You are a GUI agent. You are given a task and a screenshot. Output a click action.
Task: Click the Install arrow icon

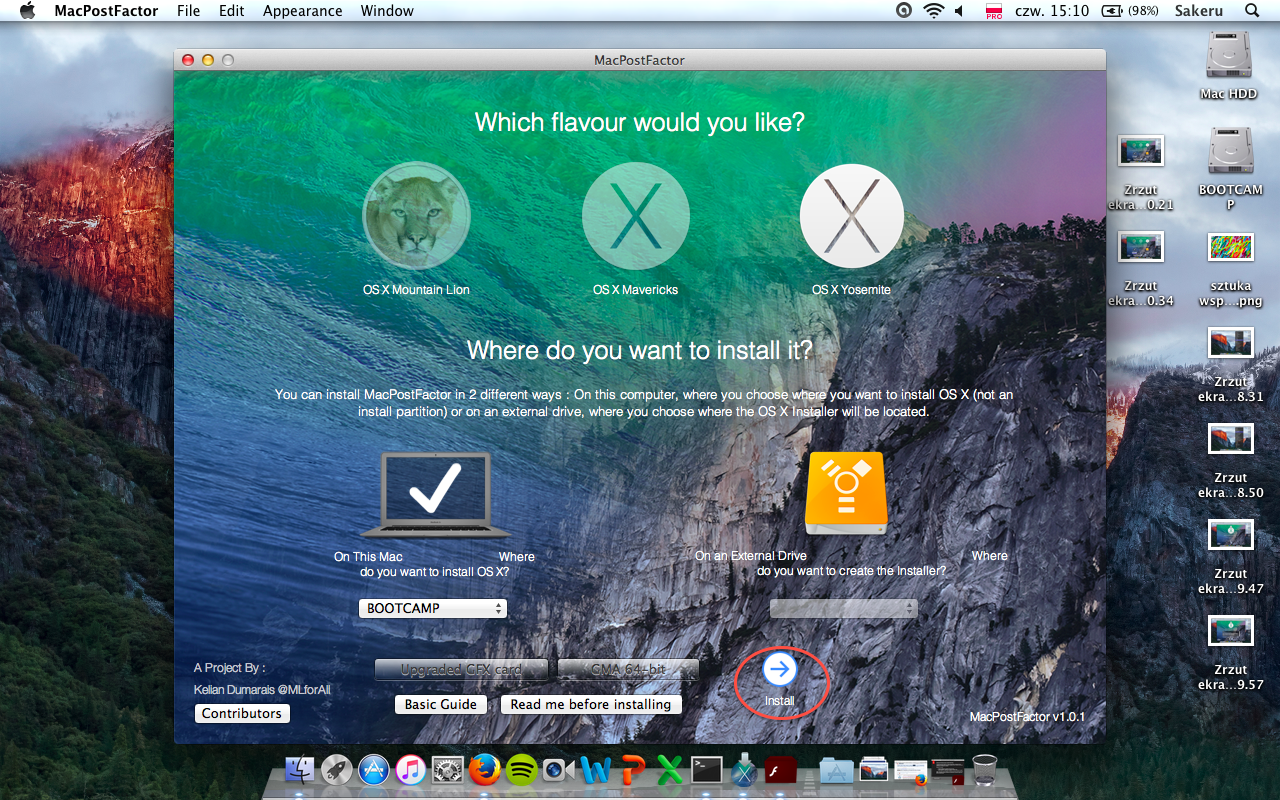point(780,670)
